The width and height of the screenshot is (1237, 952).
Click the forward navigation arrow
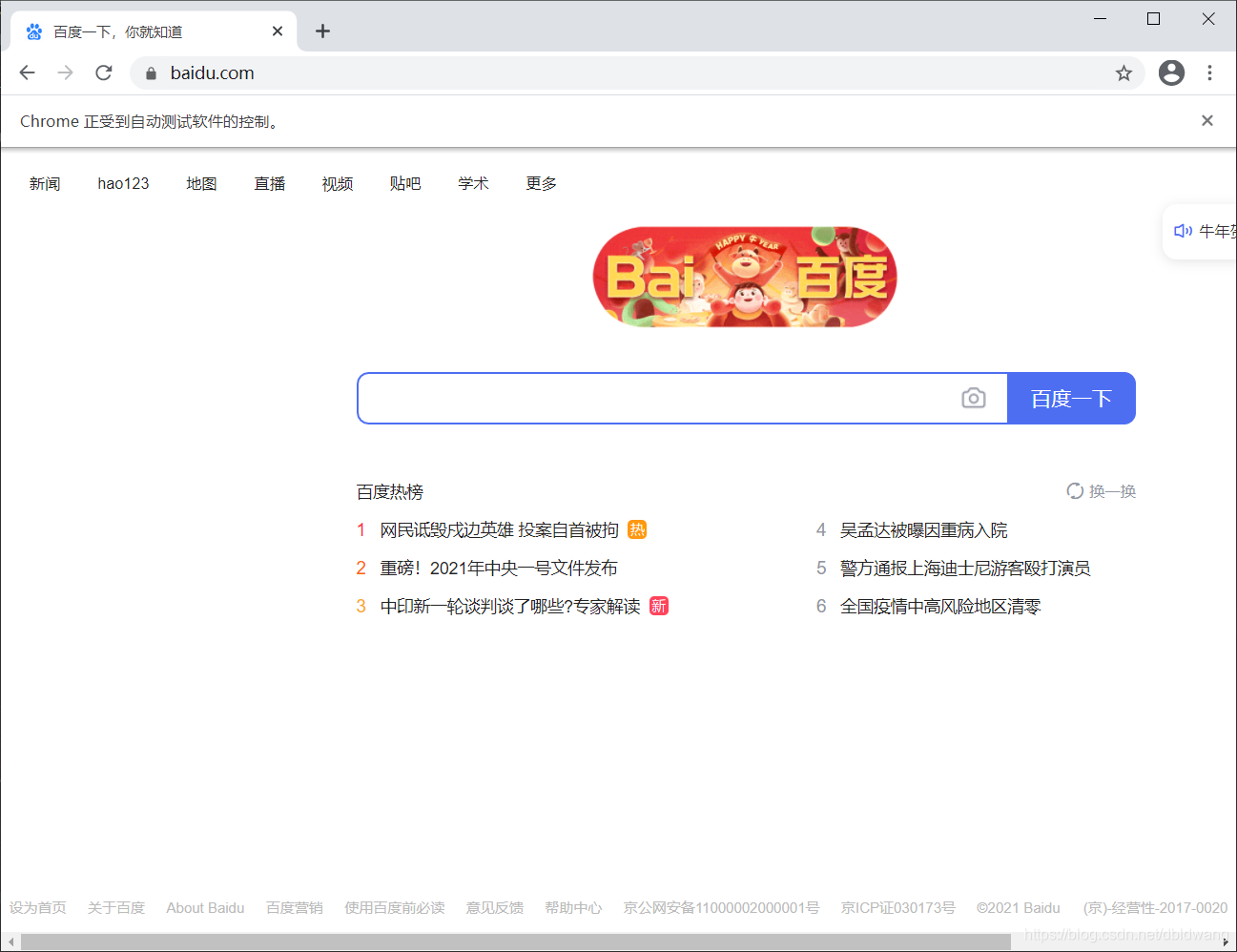[65, 72]
